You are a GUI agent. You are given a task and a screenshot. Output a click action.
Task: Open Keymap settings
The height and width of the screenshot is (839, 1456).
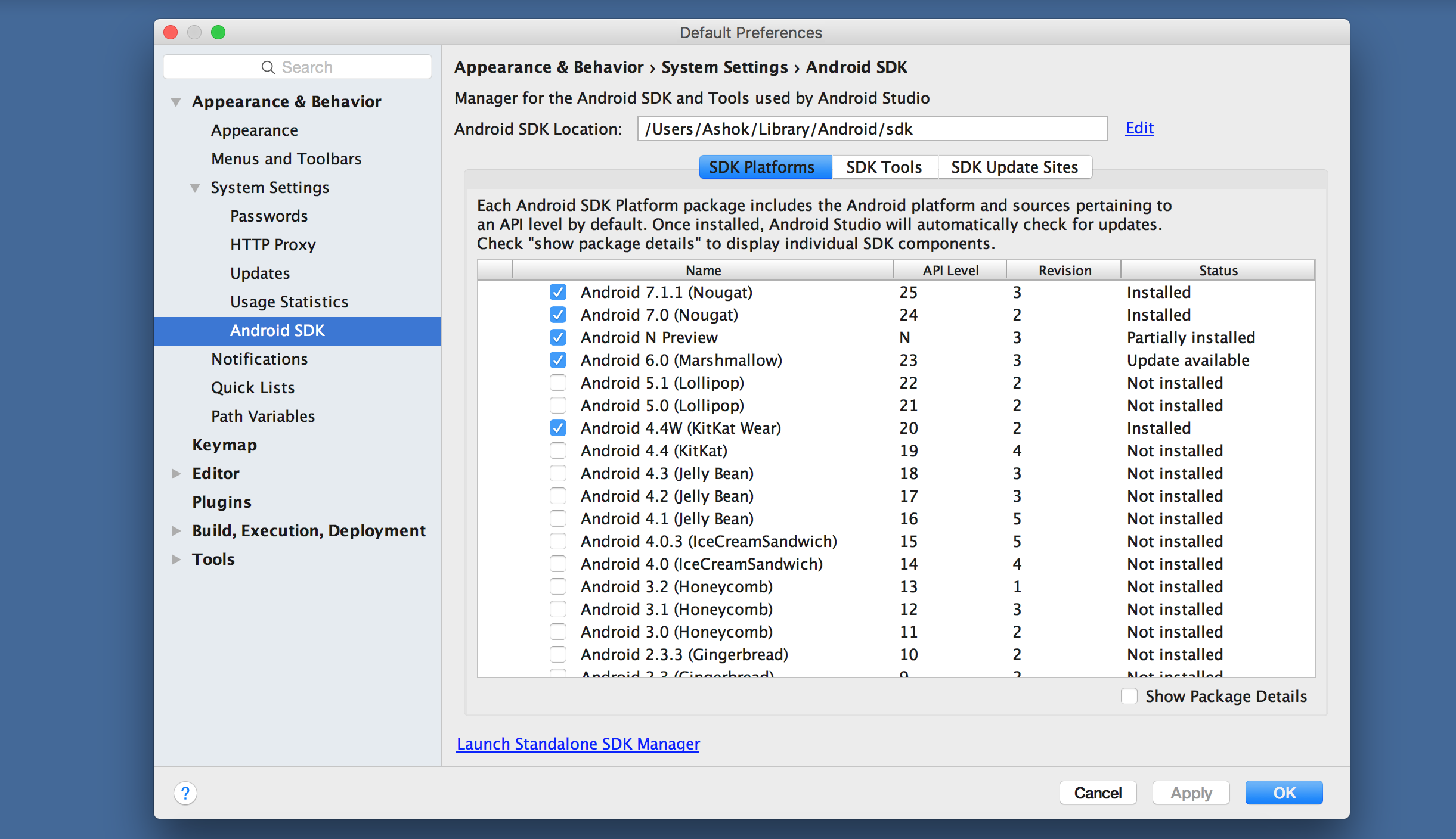coord(224,445)
